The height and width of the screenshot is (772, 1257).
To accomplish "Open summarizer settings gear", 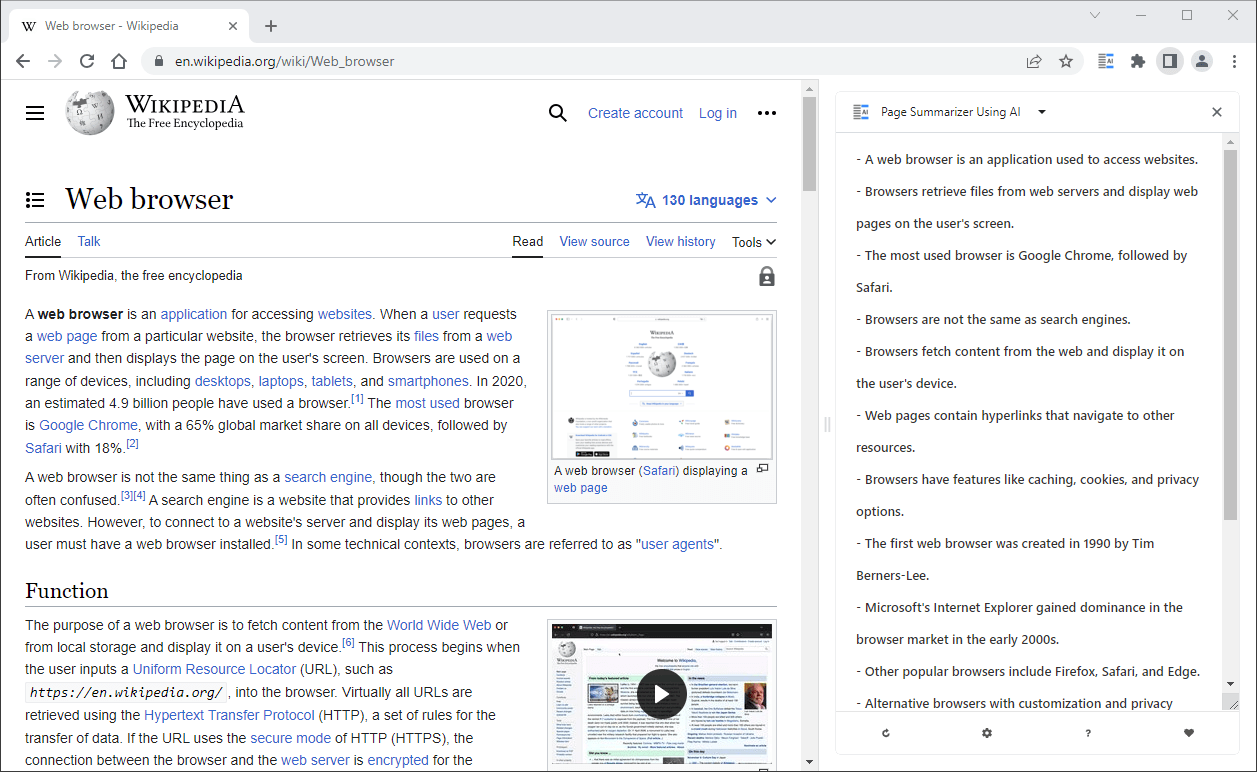I will 987,733.
